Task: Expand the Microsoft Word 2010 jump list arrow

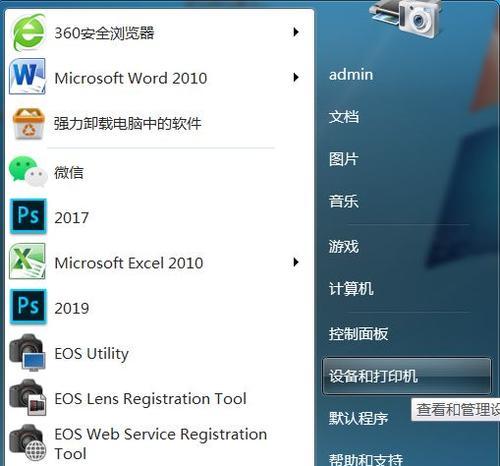Action: click(x=295, y=78)
